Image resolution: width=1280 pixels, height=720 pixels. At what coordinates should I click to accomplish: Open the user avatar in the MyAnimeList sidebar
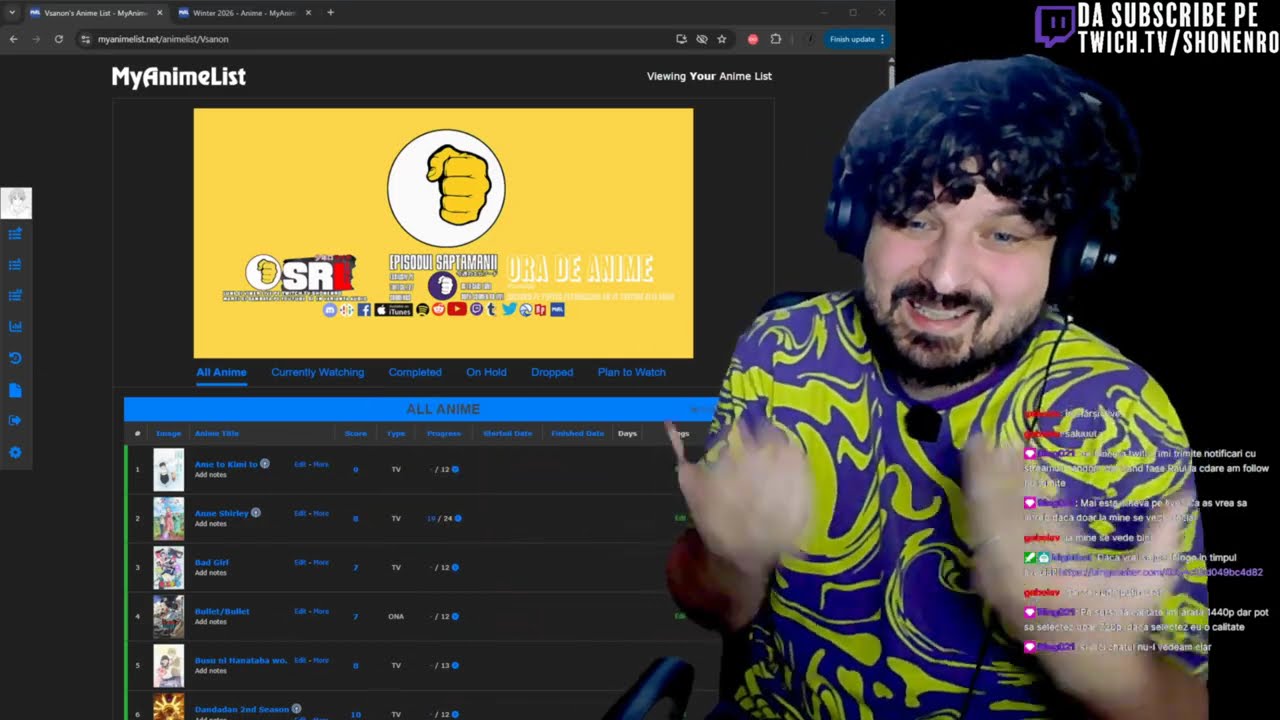16,203
